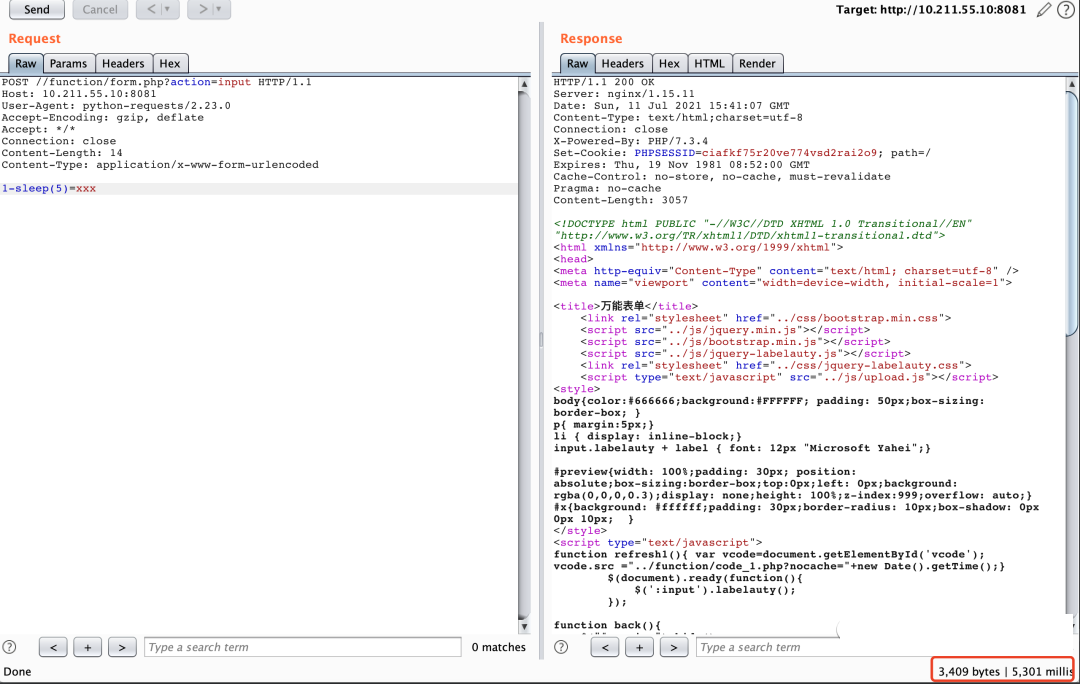The height and width of the screenshot is (684, 1080).
Task: Jump to previous match in request search
Action: coord(53,647)
